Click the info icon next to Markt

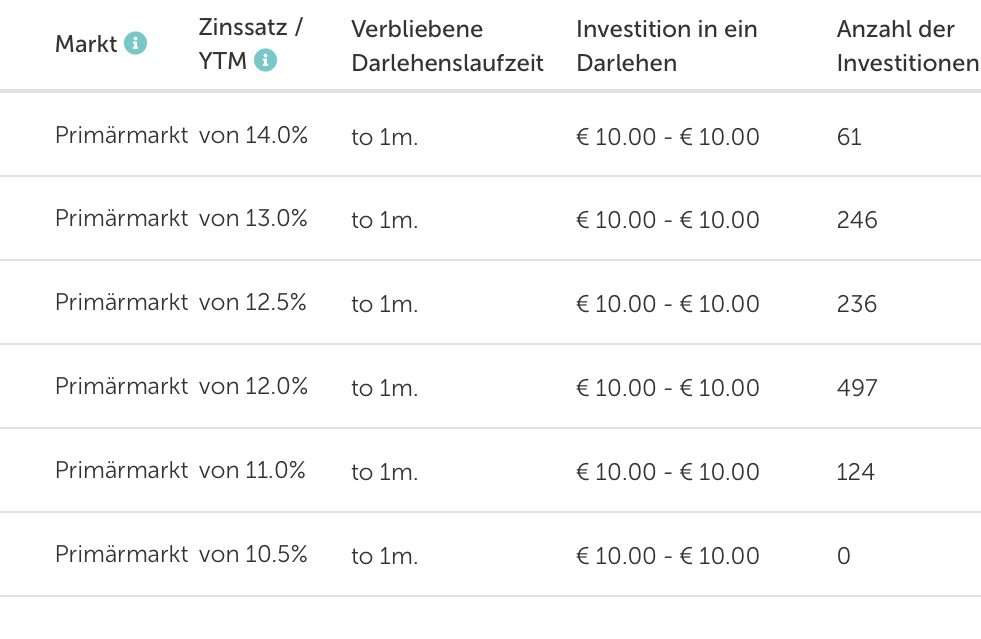click(x=136, y=43)
